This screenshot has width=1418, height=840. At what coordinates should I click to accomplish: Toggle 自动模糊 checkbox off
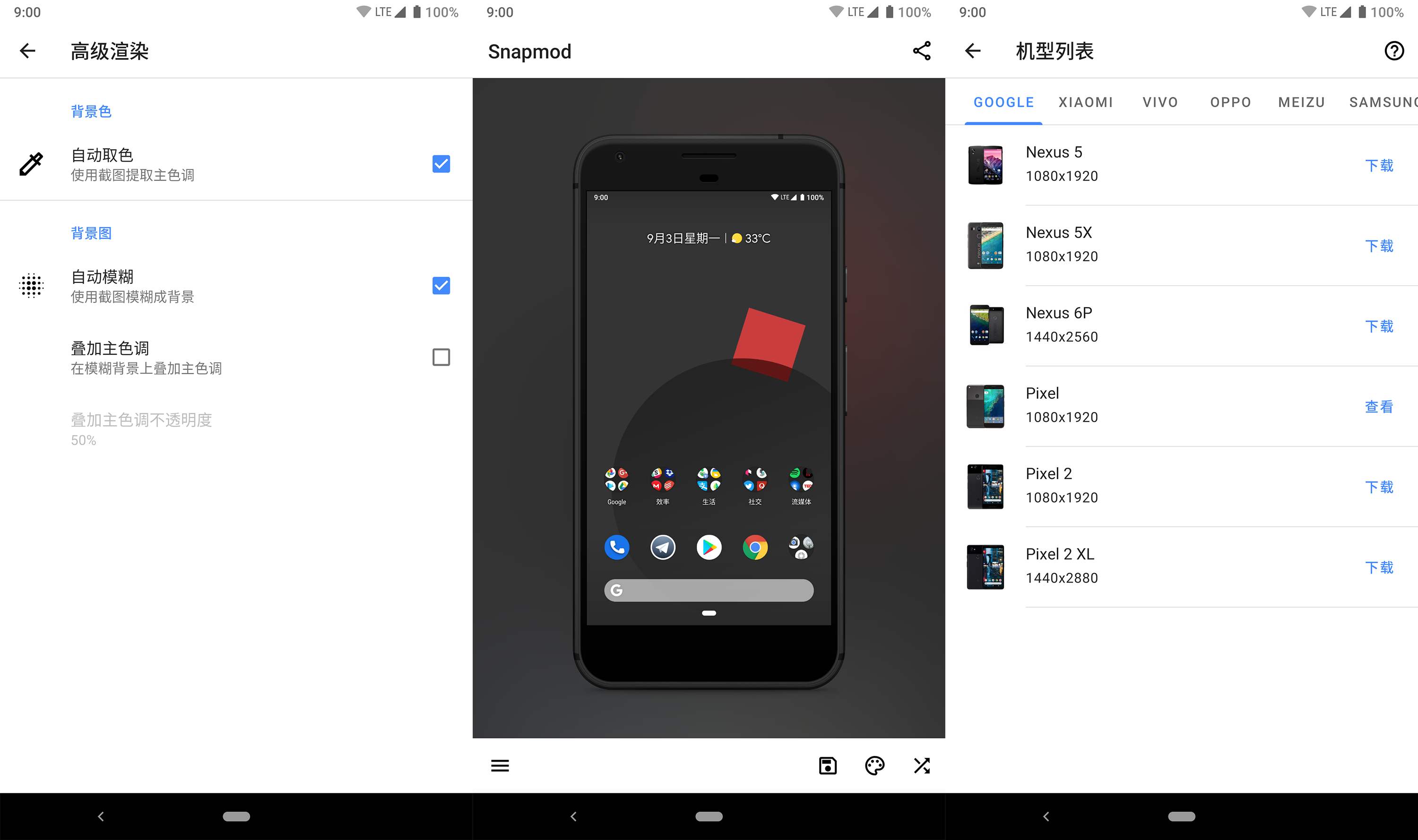tap(440, 285)
